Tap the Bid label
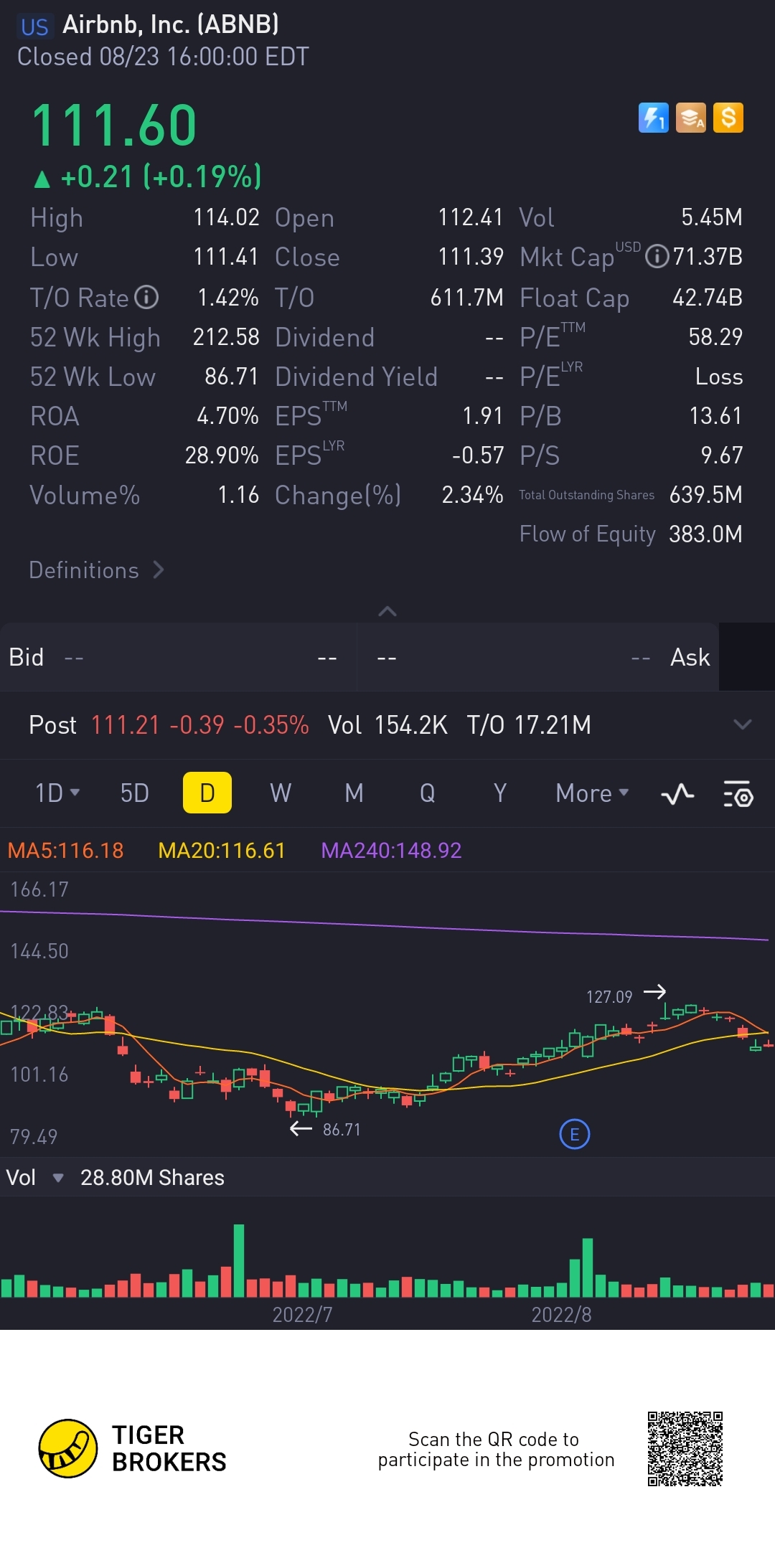This screenshot has height=1568, width=775. point(27,657)
